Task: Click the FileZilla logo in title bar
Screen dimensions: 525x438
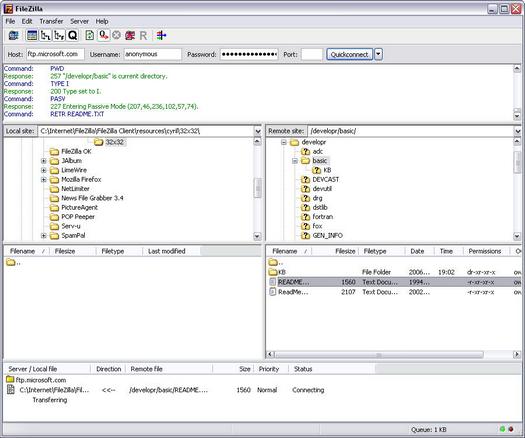Action: 8,9
